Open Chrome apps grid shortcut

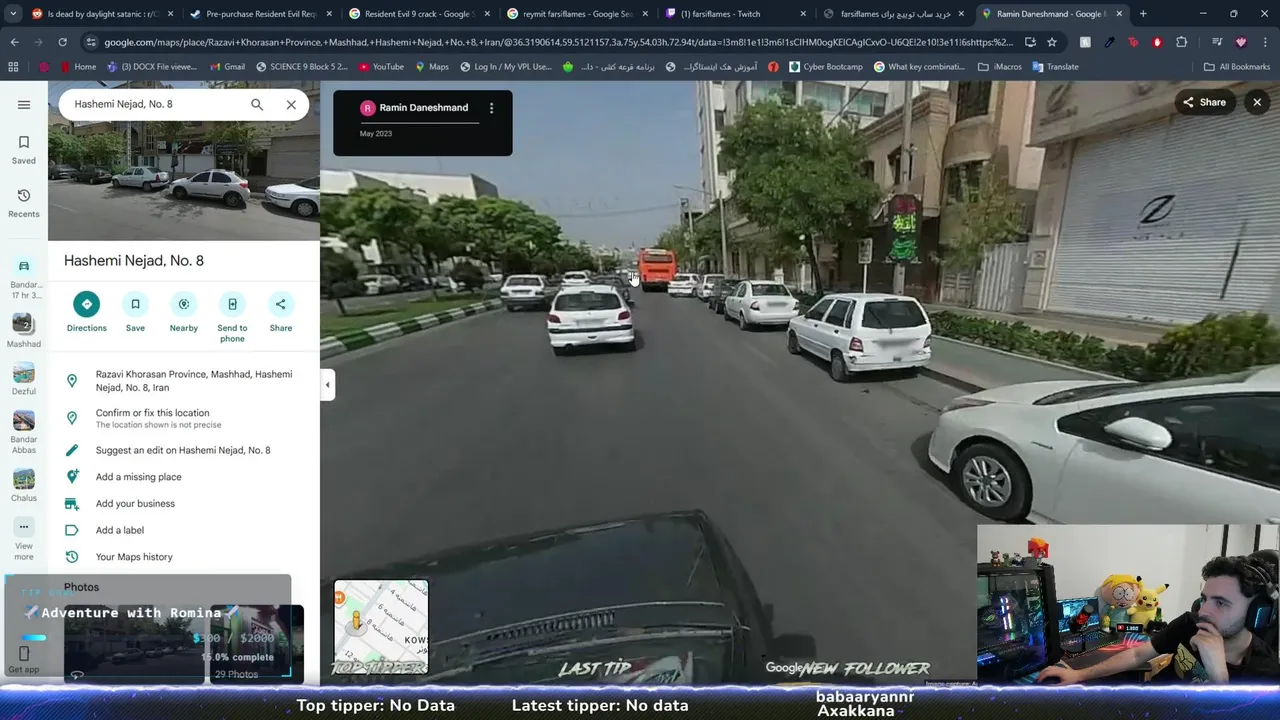[13, 67]
